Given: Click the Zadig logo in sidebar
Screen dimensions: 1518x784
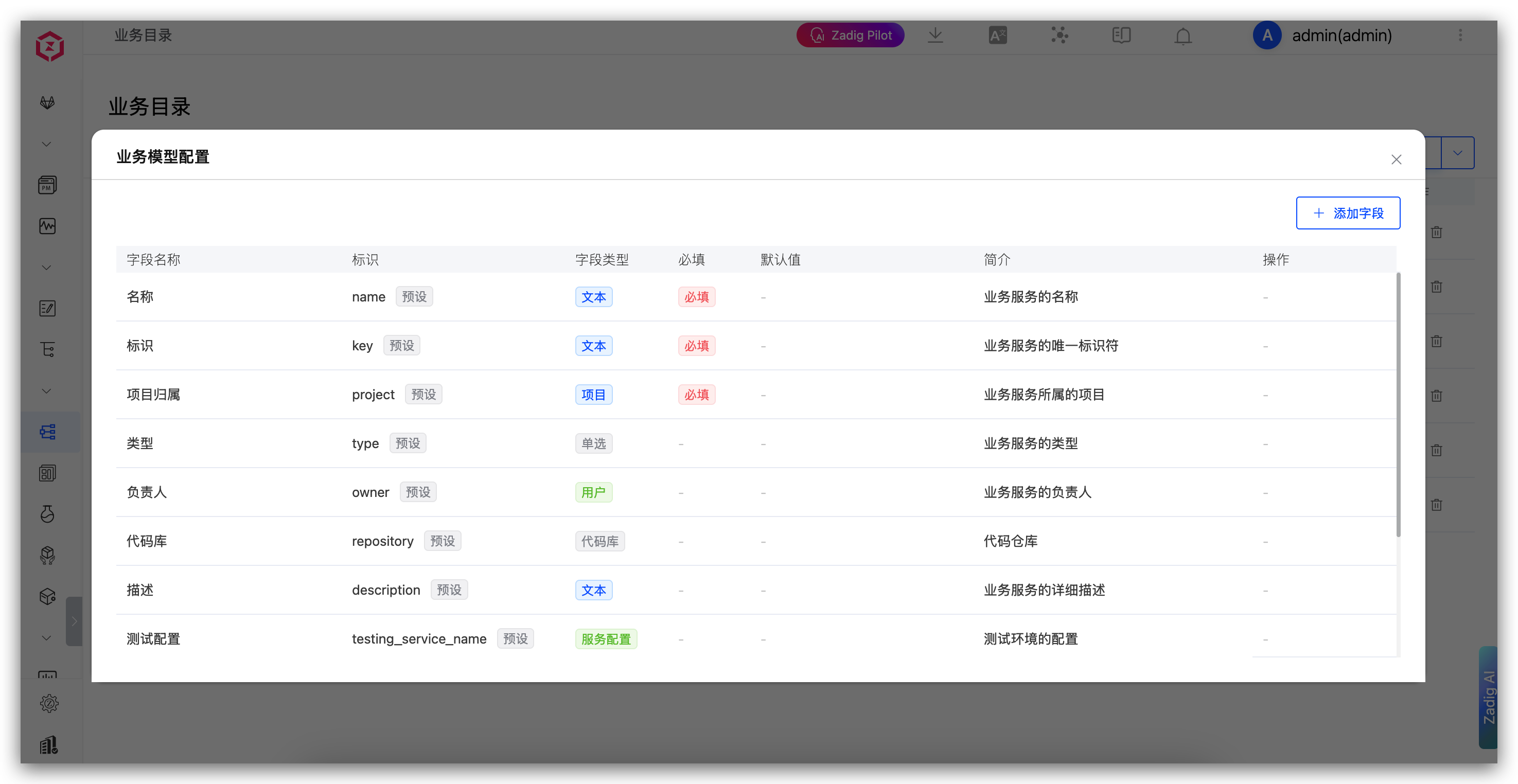Looking at the screenshot, I should [x=49, y=46].
